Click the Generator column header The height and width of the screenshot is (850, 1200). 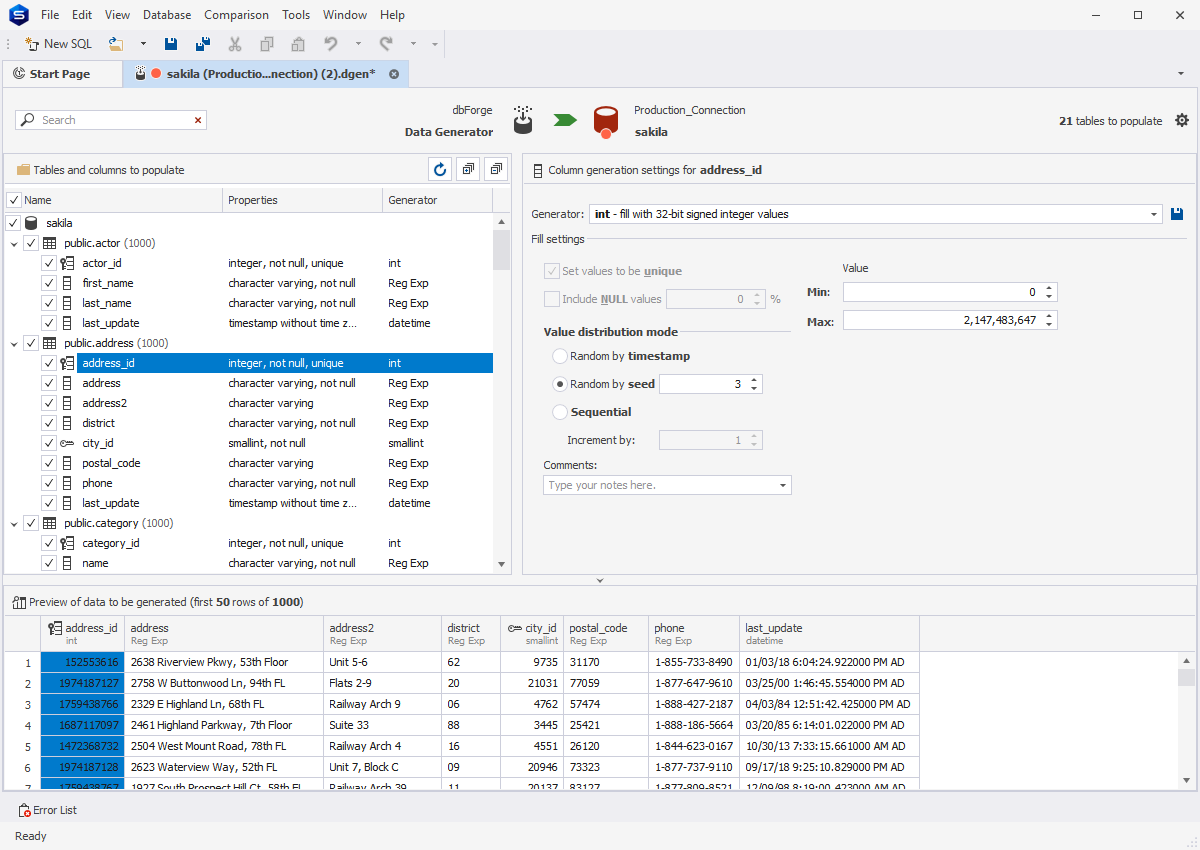coord(437,200)
